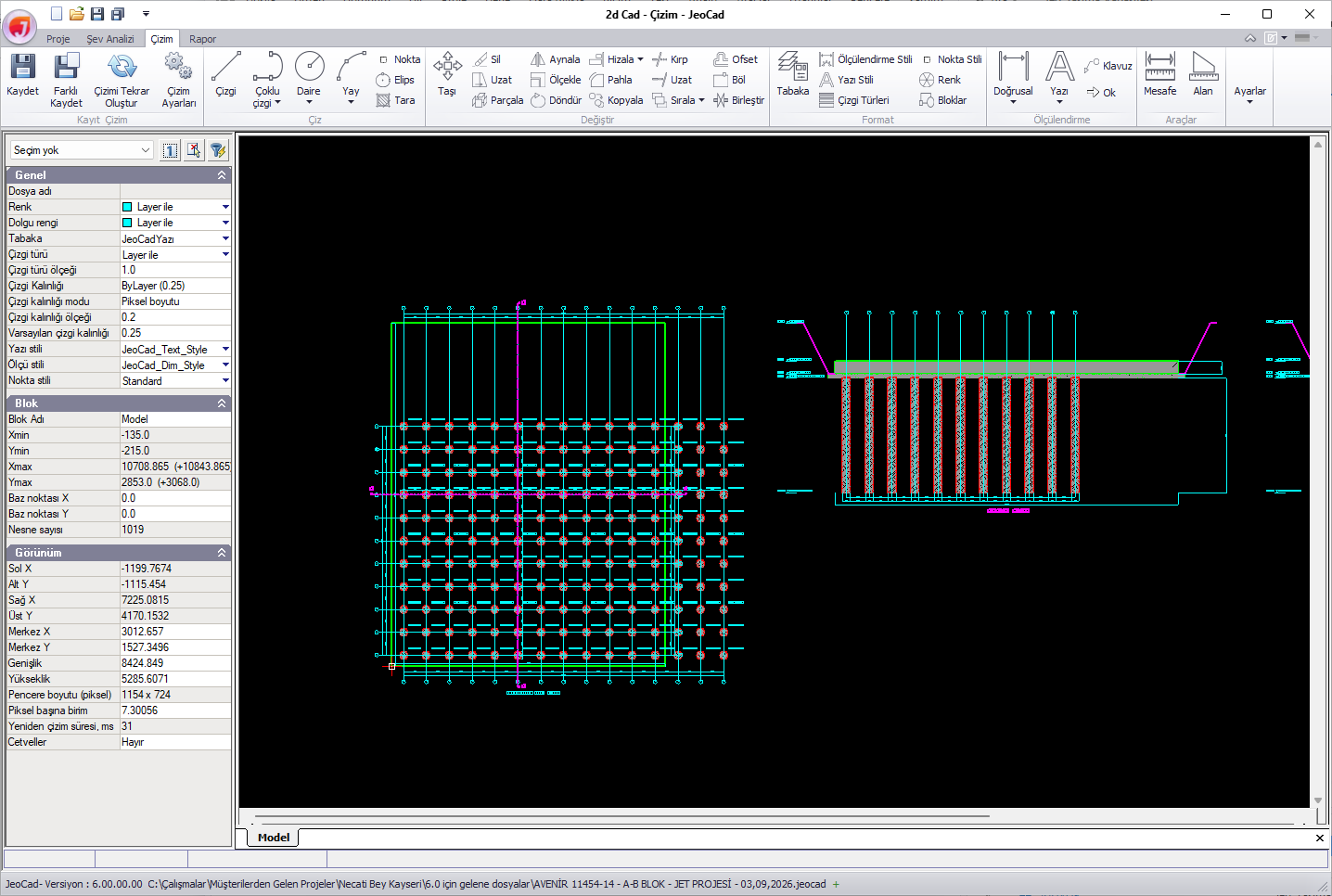Open the Seçim yok selection dropdown

click(81, 150)
